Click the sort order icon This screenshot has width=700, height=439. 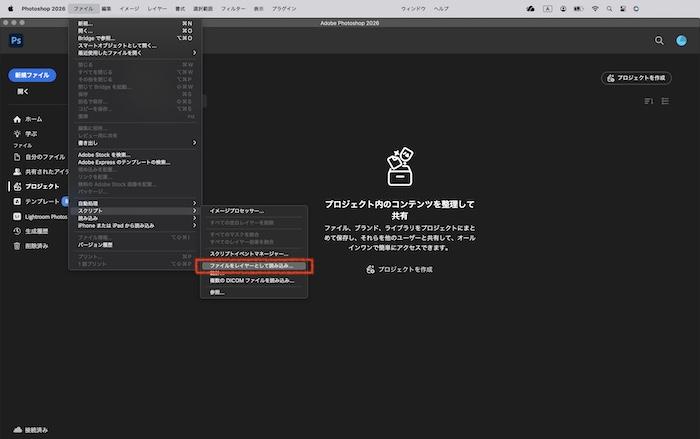649,101
